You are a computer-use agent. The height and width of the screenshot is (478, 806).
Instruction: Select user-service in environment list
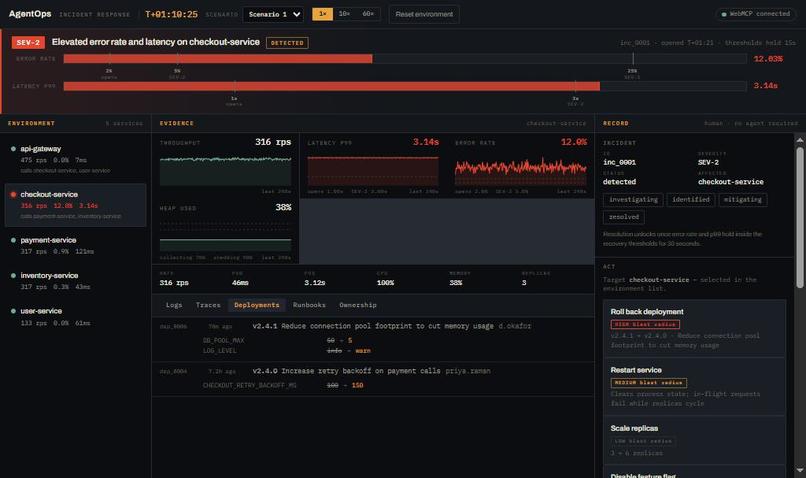click(76, 317)
